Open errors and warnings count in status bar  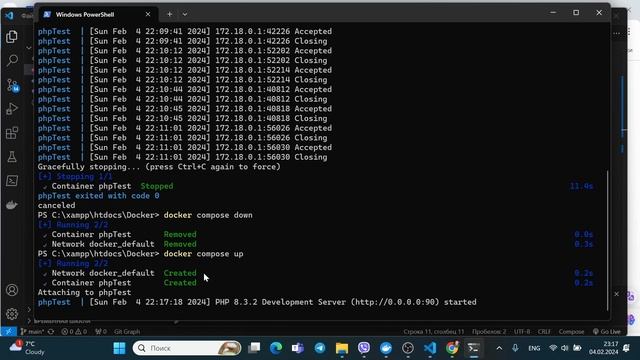[x=74, y=331]
